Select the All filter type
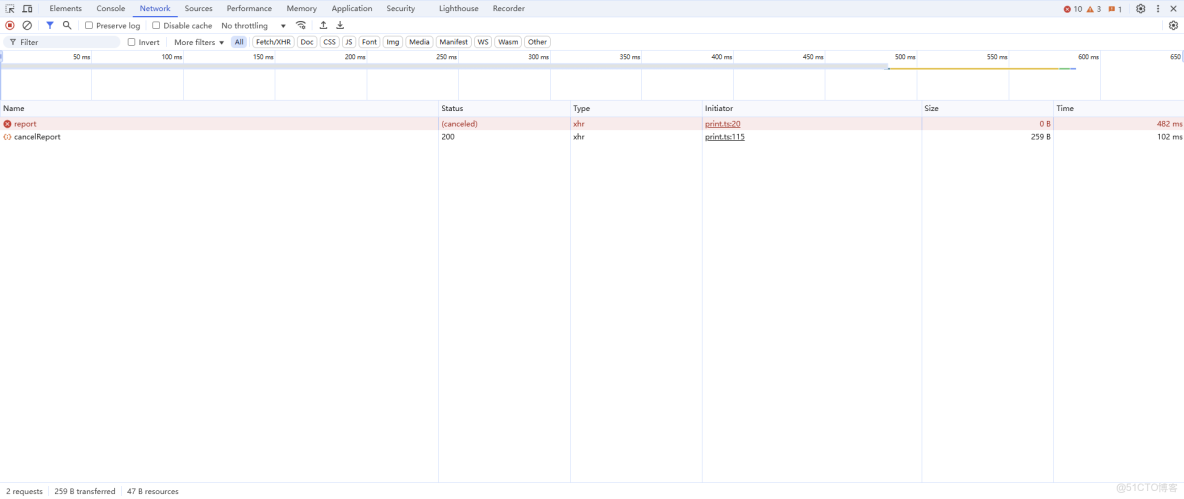The height and width of the screenshot is (499, 1184). point(239,42)
